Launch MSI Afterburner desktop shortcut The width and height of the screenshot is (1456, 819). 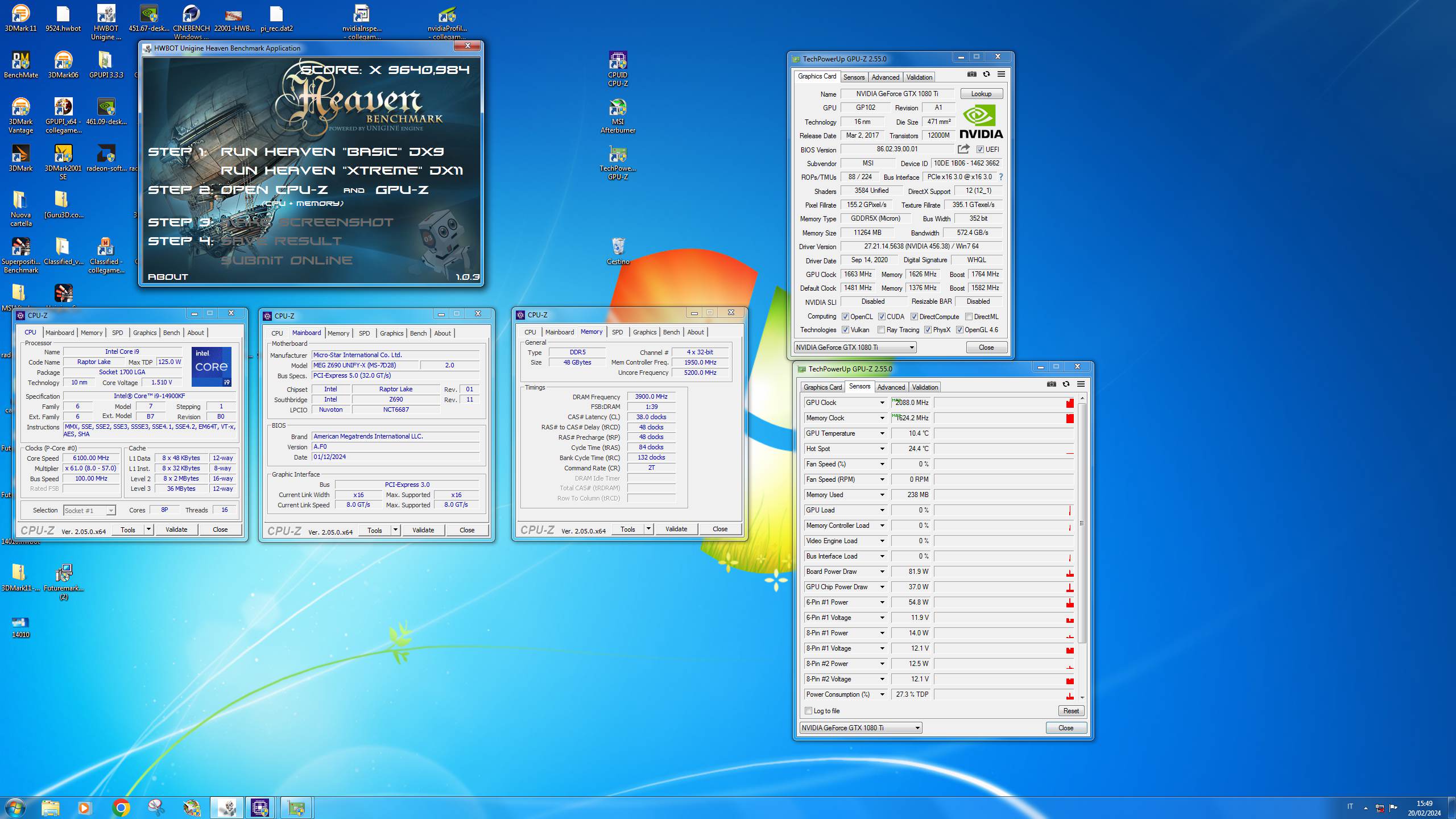pyautogui.click(x=618, y=115)
